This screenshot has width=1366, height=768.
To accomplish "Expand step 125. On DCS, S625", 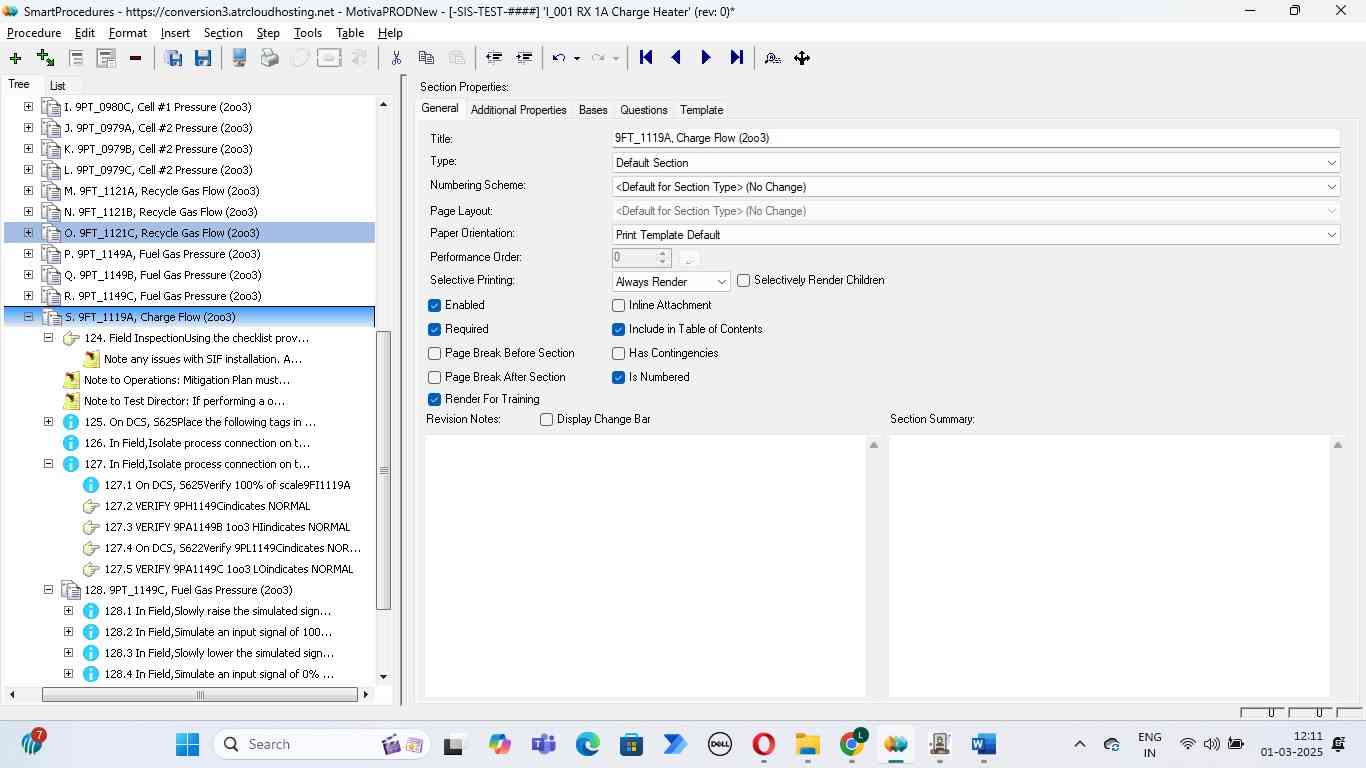I will 48,422.
